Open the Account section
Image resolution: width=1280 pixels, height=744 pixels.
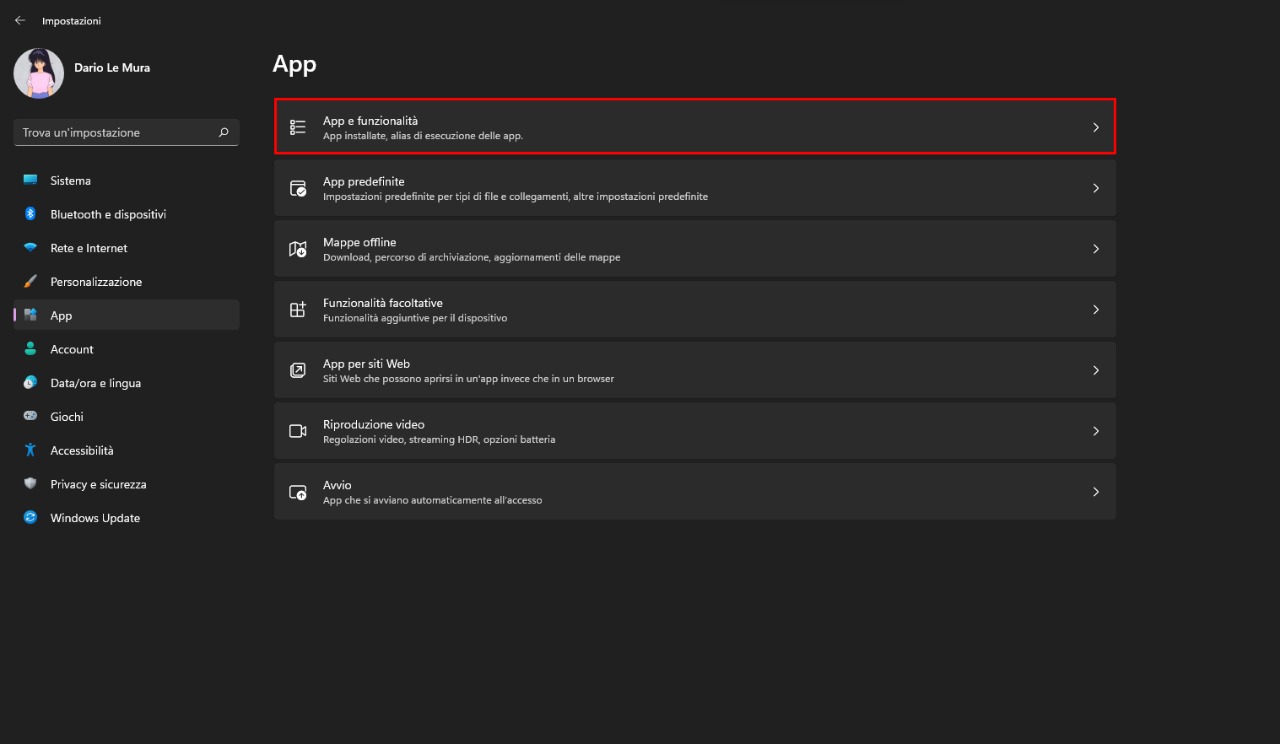pyautogui.click(x=126, y=349)
